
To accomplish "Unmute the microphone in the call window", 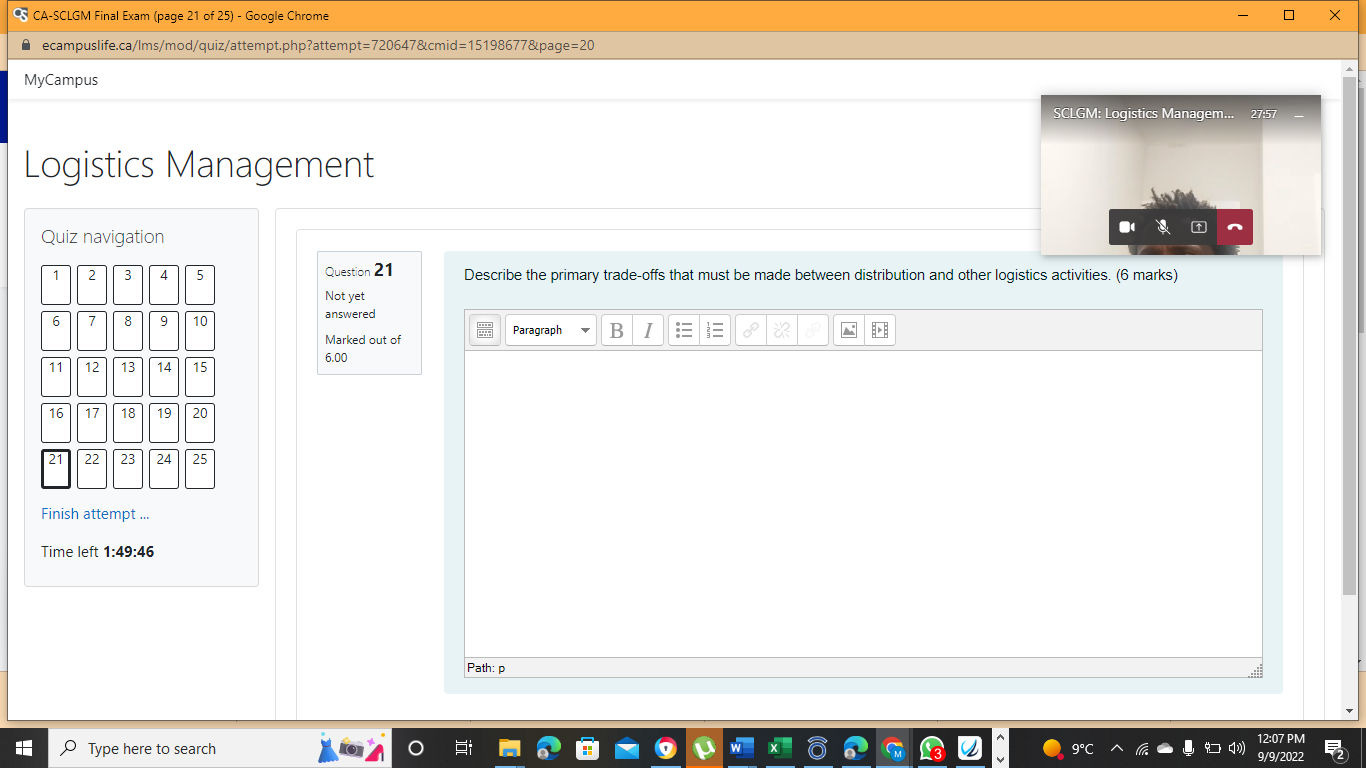I will [1163, 227].
